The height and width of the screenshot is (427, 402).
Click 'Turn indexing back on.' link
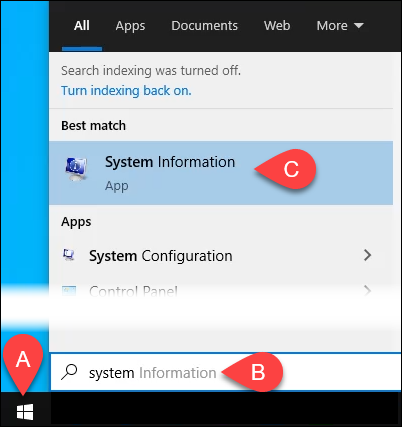pos(126,91)
